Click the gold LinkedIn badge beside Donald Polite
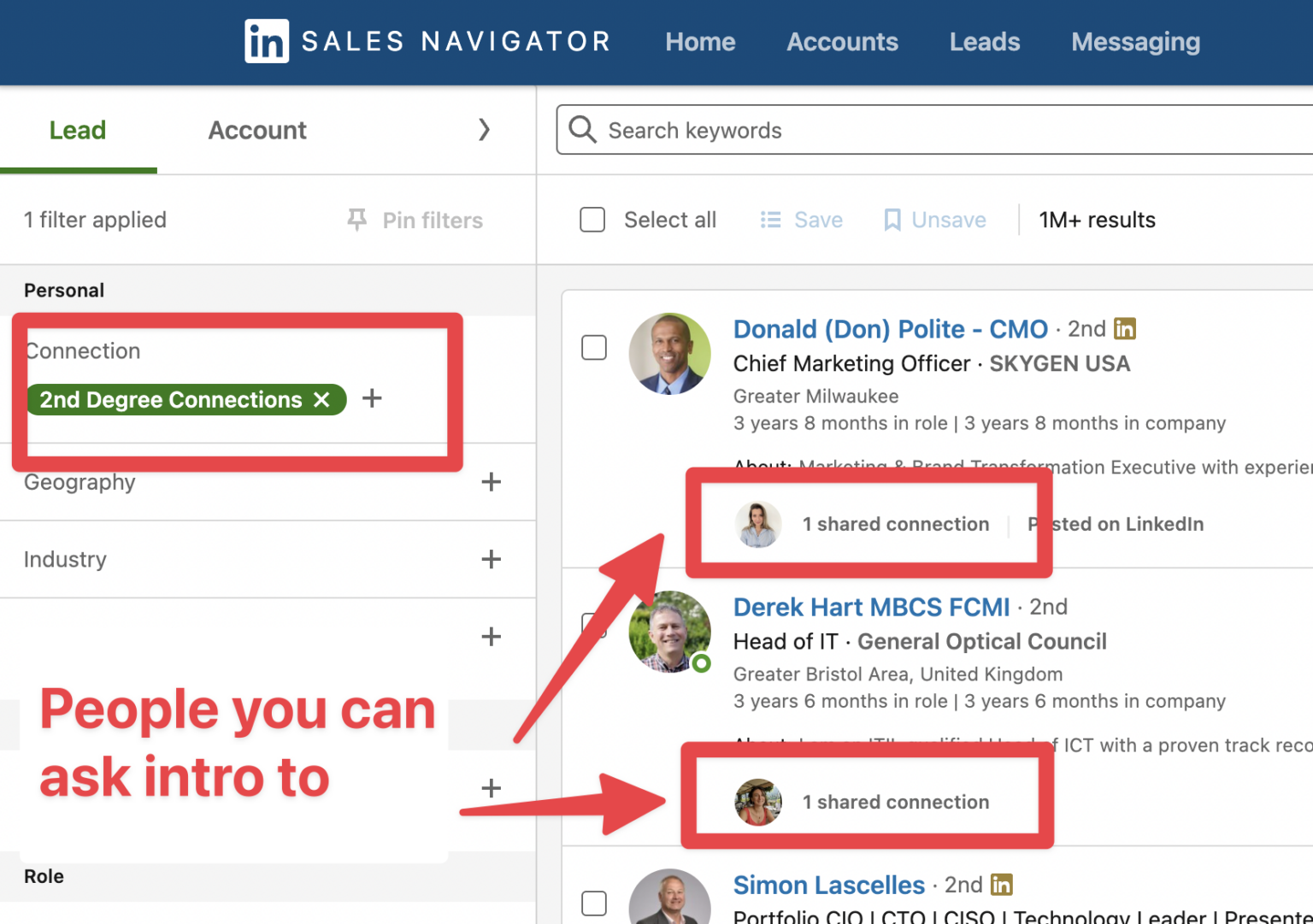Screen dimensions: 1313x924 coord(1126,328)
